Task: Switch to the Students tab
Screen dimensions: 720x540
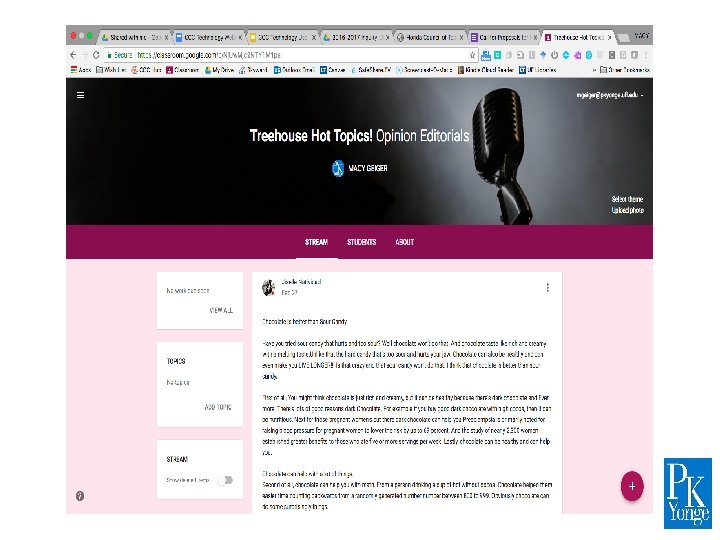Action: pyautogui.click(x=361, y=242)
